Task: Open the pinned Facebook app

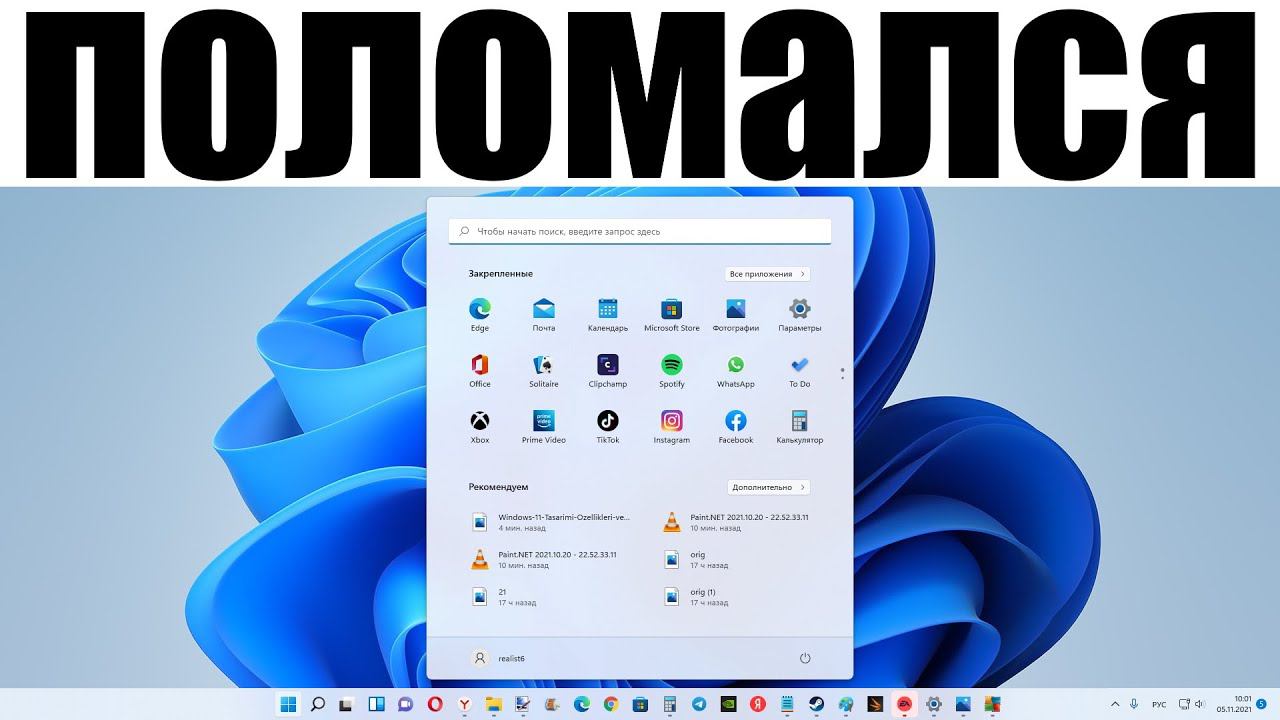Action: (736, 426)
